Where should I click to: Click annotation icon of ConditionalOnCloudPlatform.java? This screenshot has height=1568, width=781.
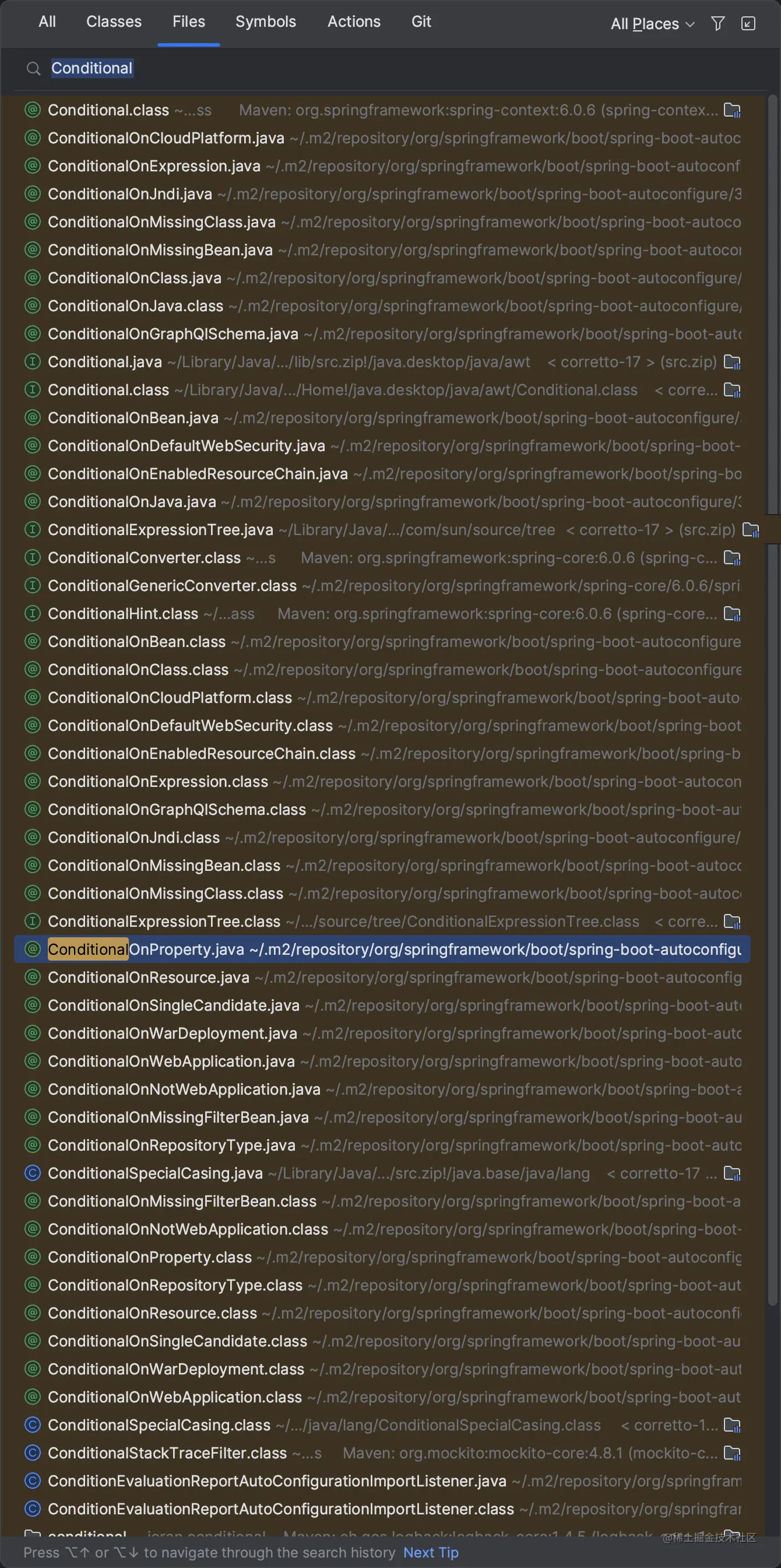(x=32, y=138)
